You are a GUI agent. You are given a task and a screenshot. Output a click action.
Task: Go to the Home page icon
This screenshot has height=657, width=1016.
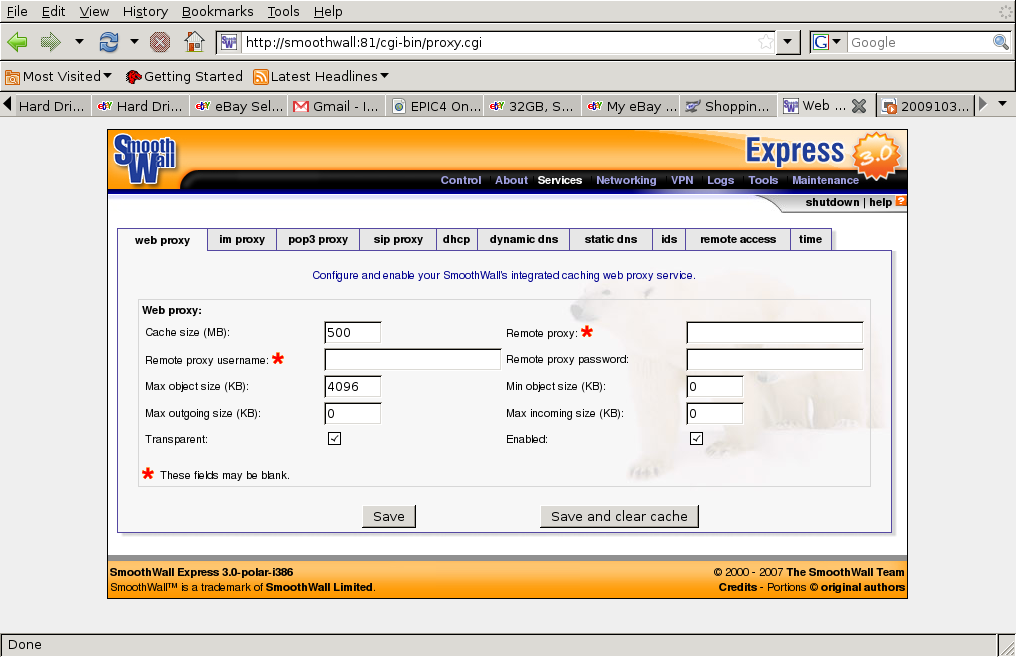pos(194,42)
